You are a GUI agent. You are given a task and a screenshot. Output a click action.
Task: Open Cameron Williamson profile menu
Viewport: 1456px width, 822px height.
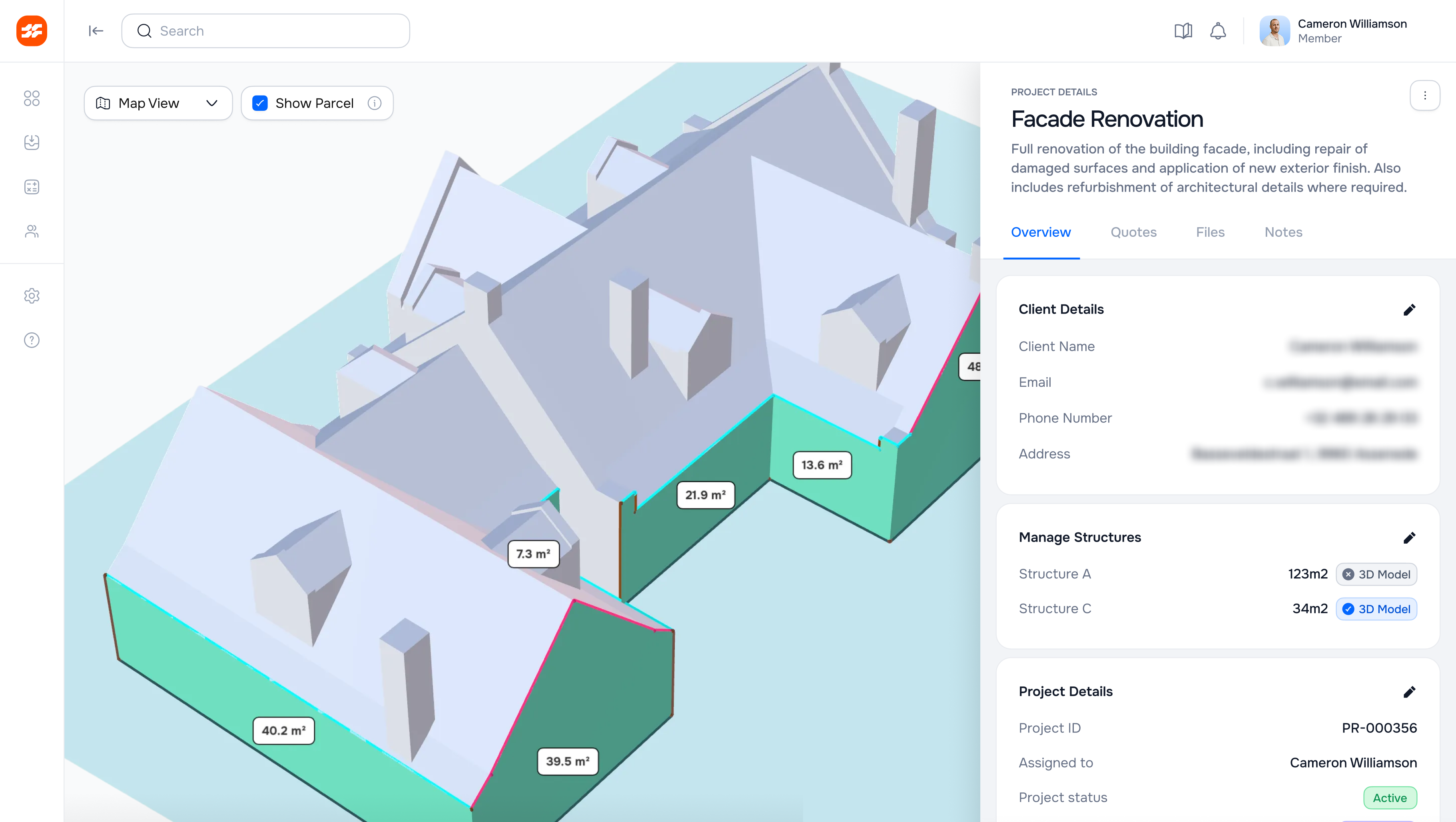(1334, 31)
